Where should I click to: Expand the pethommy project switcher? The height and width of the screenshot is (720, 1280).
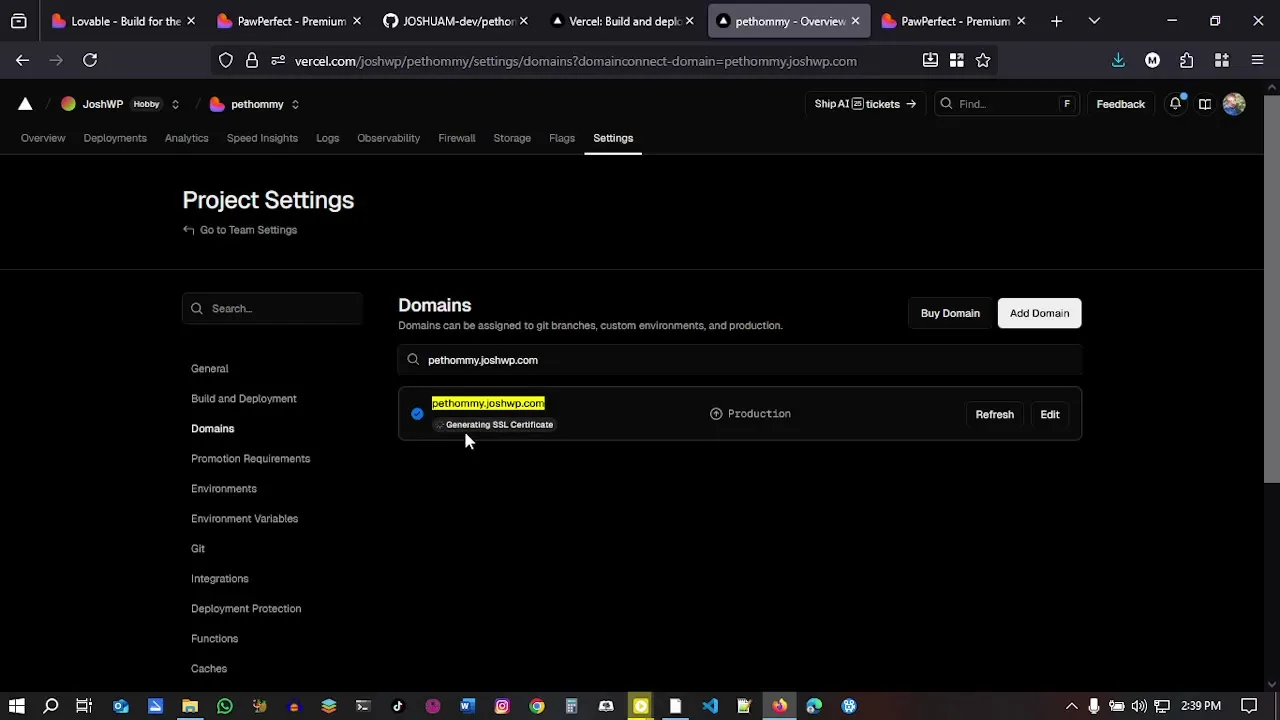point(295,104)
